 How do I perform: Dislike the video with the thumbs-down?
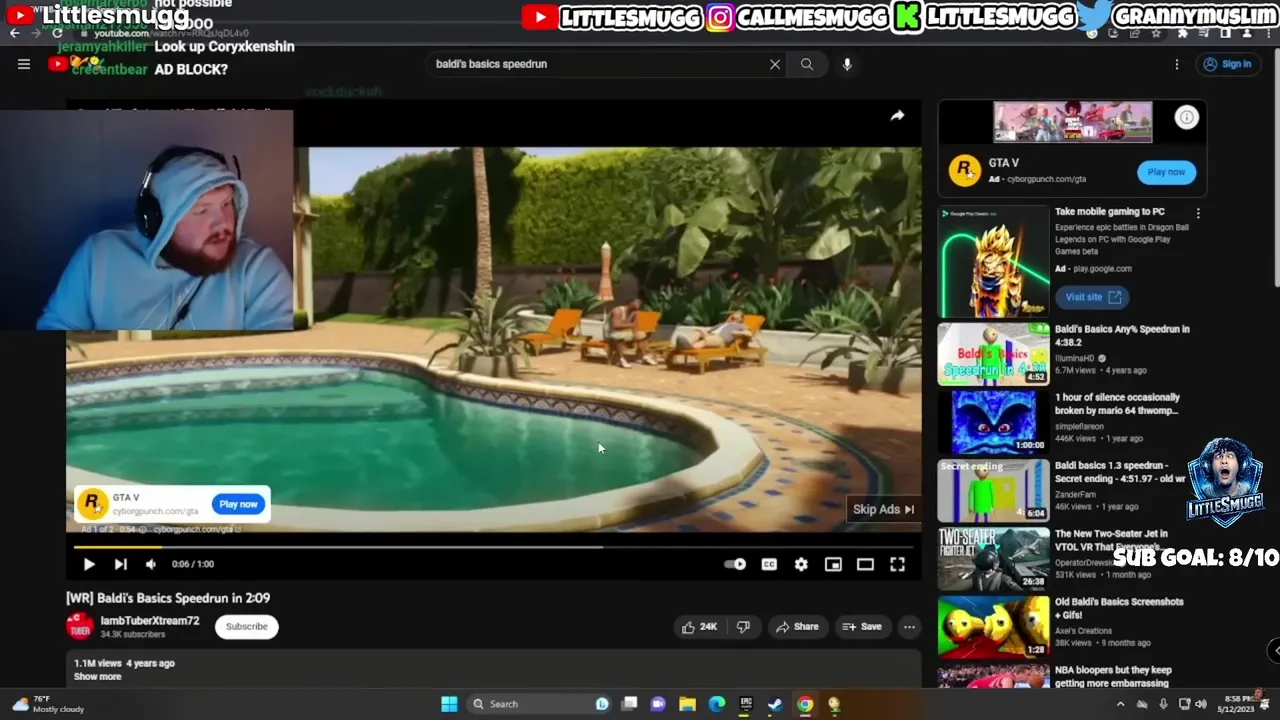pos(743,627)
